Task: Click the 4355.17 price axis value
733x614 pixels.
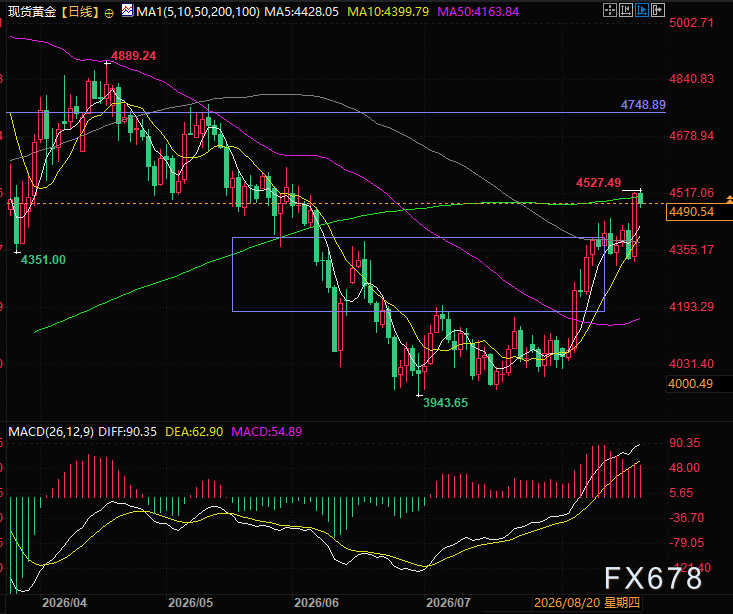Action: coord(691,250)
